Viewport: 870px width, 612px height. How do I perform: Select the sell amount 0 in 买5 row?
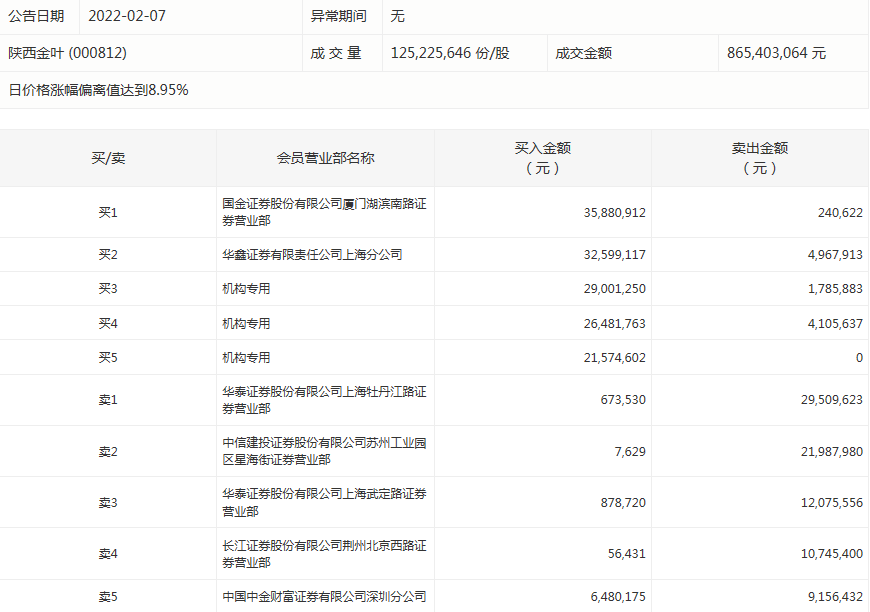[859, 357]
